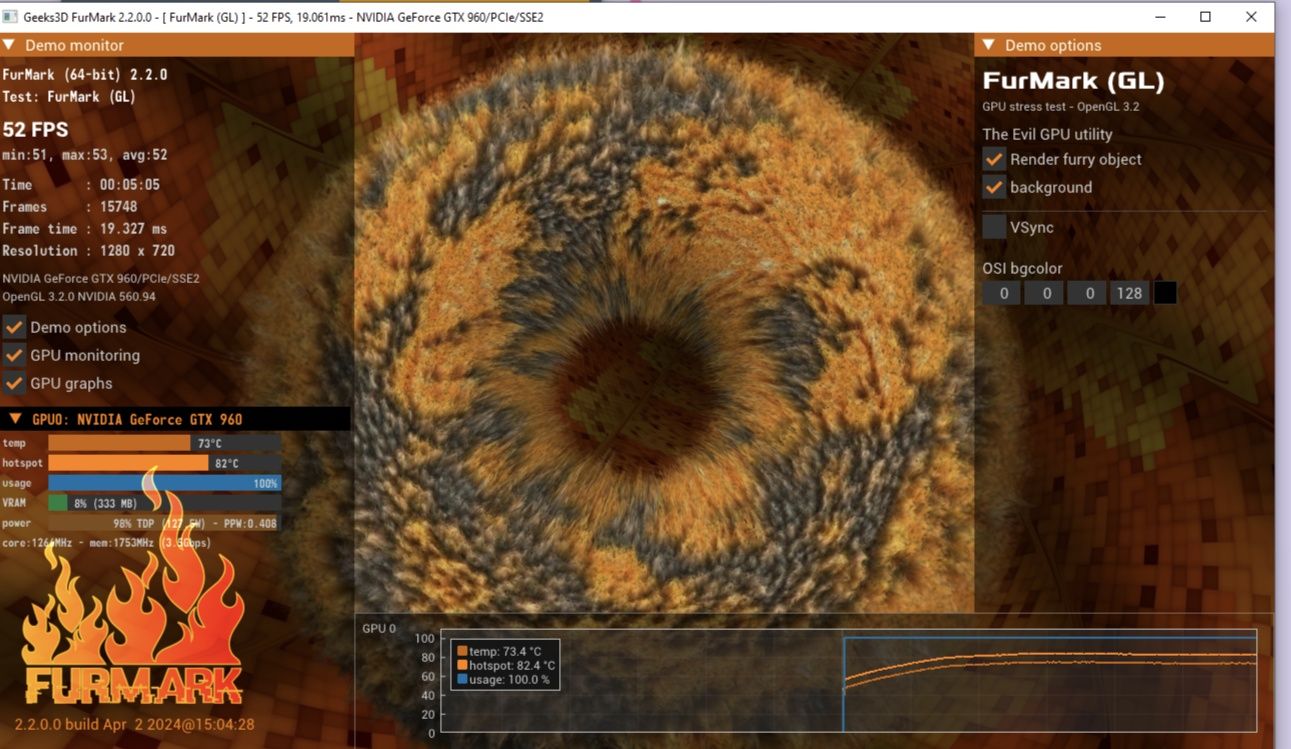Enable the VSync checkbox
This screenshot has width=1291, height=749.
[x=994, y=227]
